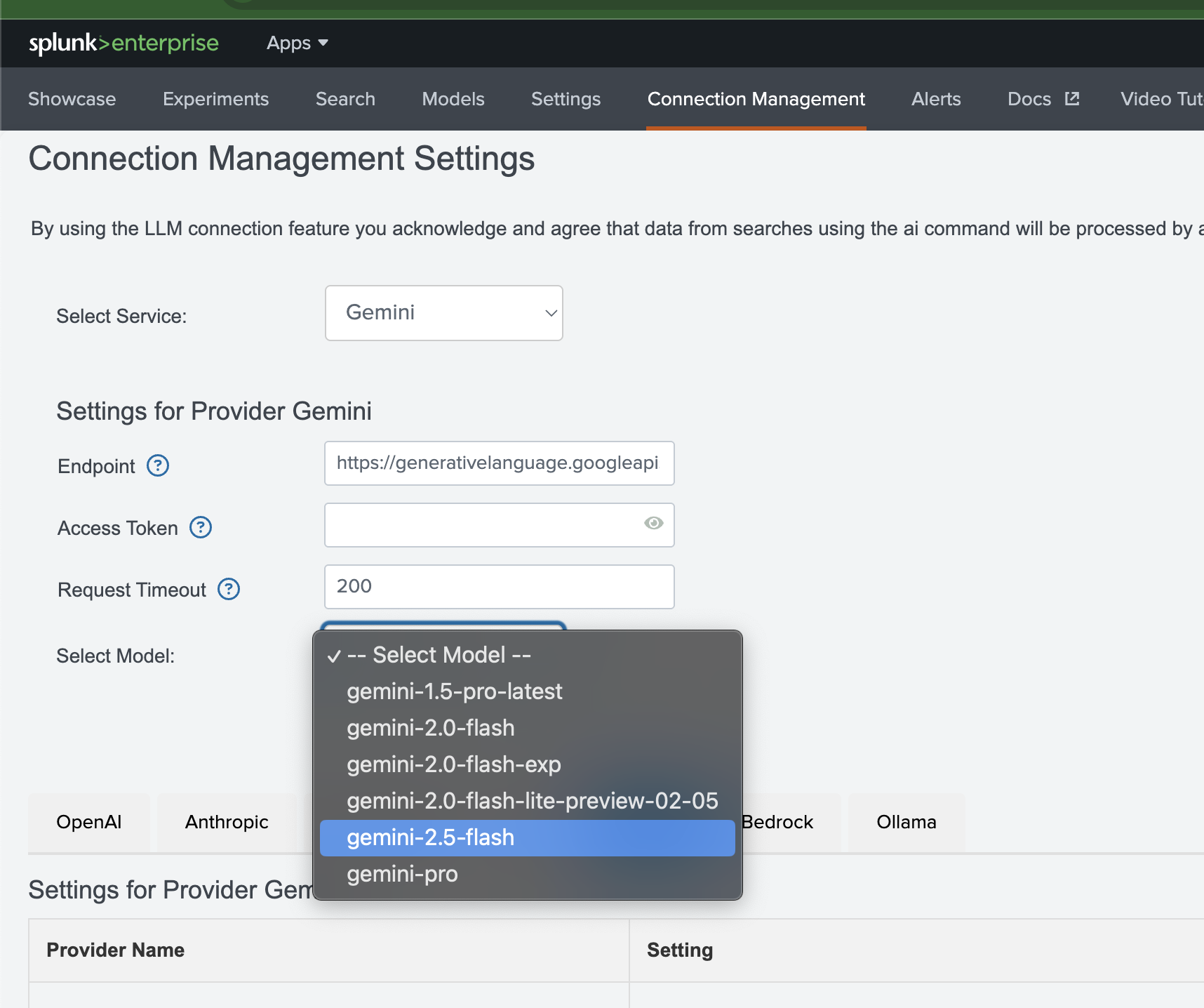The image size is (1204, 1008).
Task: Click the Request Timeout help icon
Action: pos(228,589)
